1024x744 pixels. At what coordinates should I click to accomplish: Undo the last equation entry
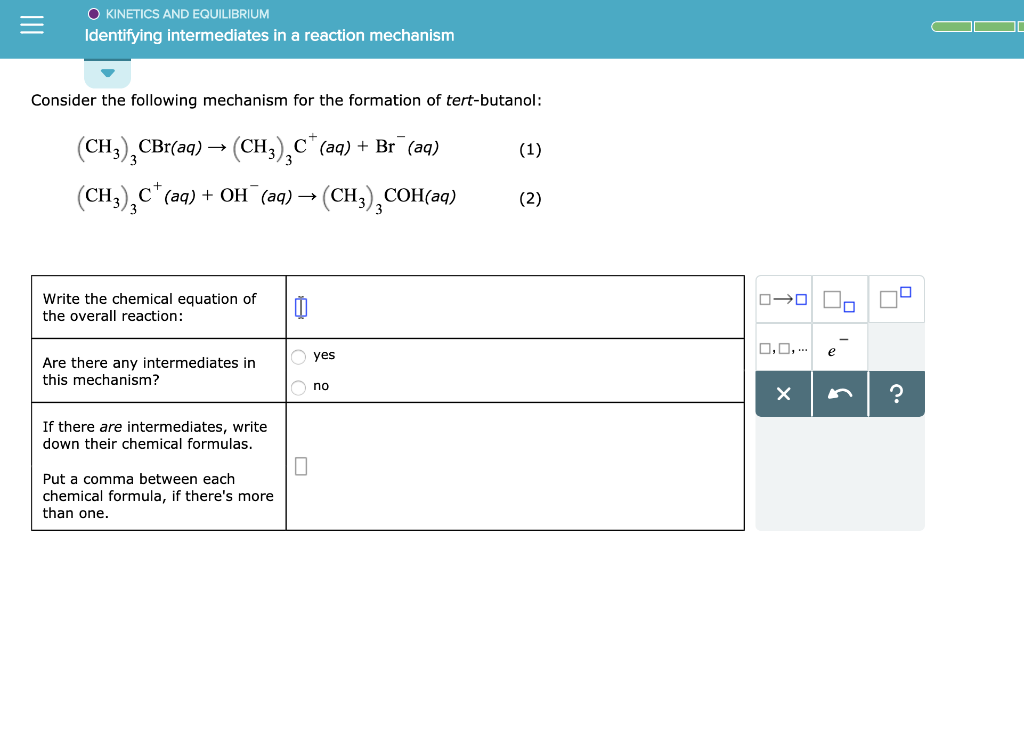click(x=840, y=393)
